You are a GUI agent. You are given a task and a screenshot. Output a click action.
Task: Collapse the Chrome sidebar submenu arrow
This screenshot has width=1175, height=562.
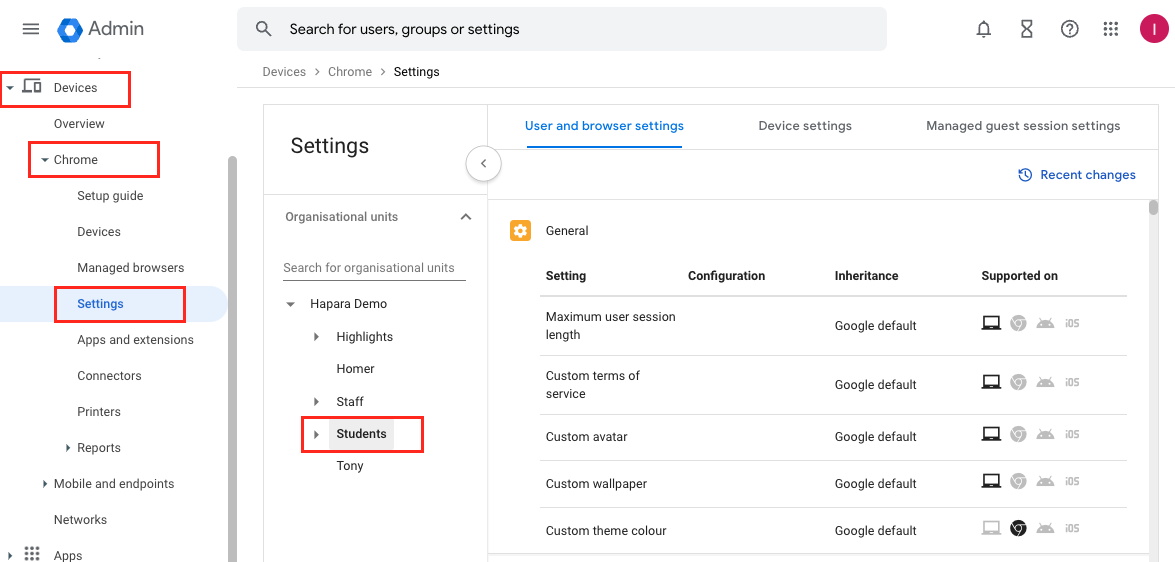tap(44, 160)
